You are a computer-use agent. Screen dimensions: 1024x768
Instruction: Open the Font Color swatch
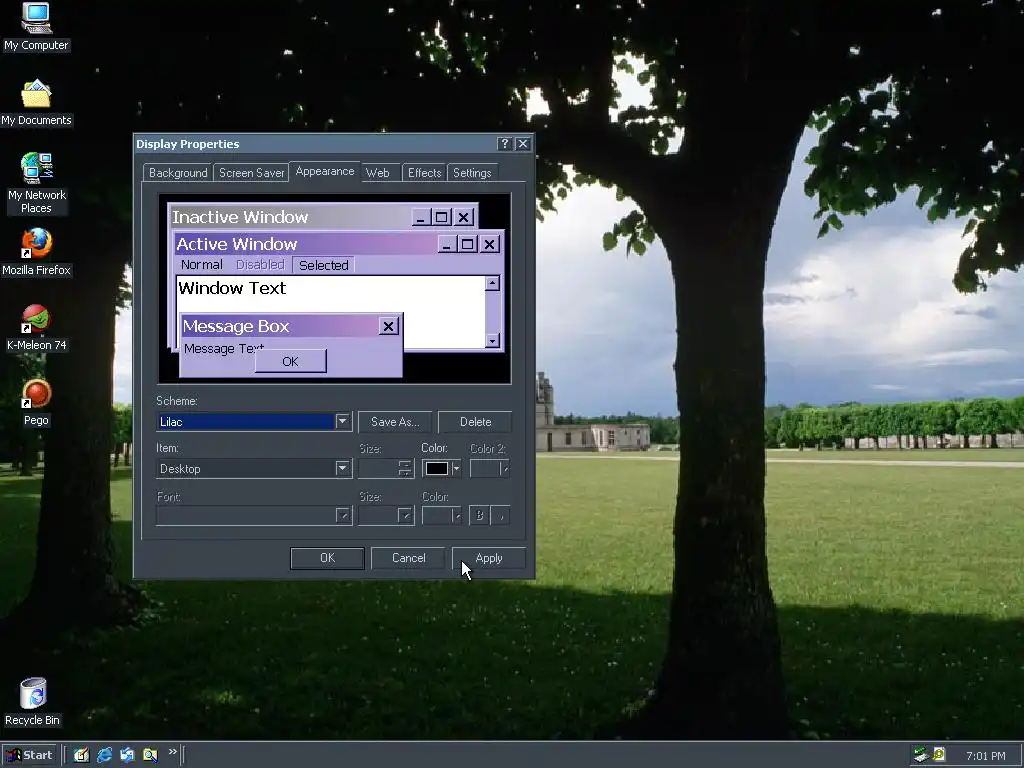[441, 515]
